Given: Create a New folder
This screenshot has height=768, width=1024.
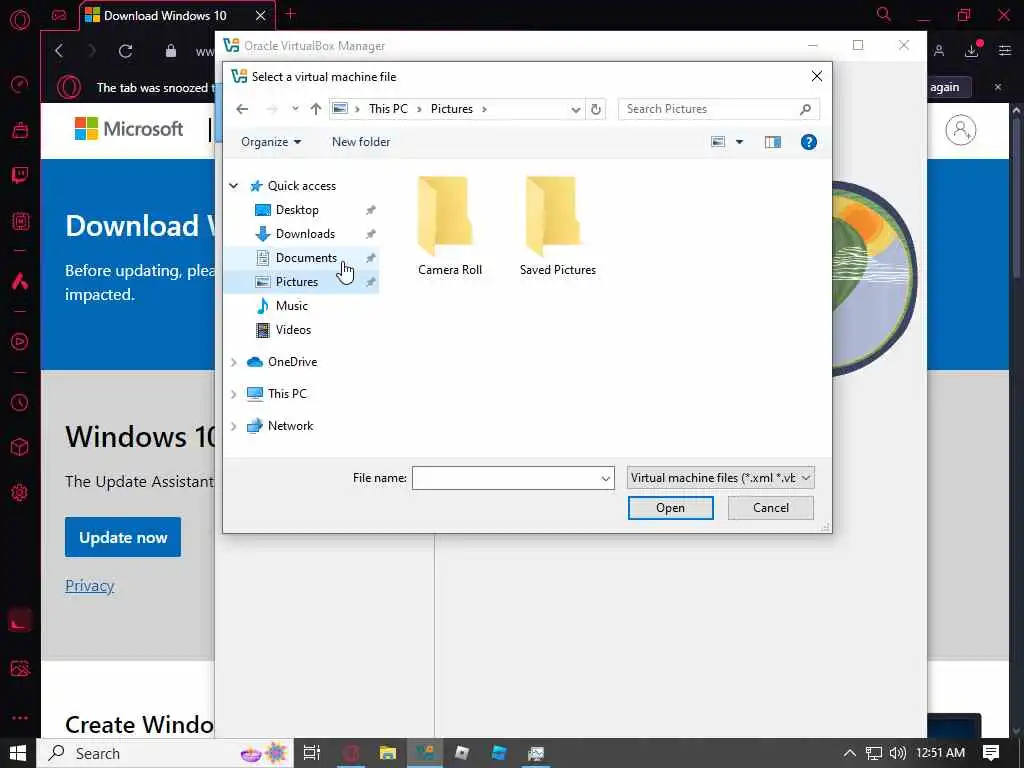Looking at the screenshot, I should (360, 142).
